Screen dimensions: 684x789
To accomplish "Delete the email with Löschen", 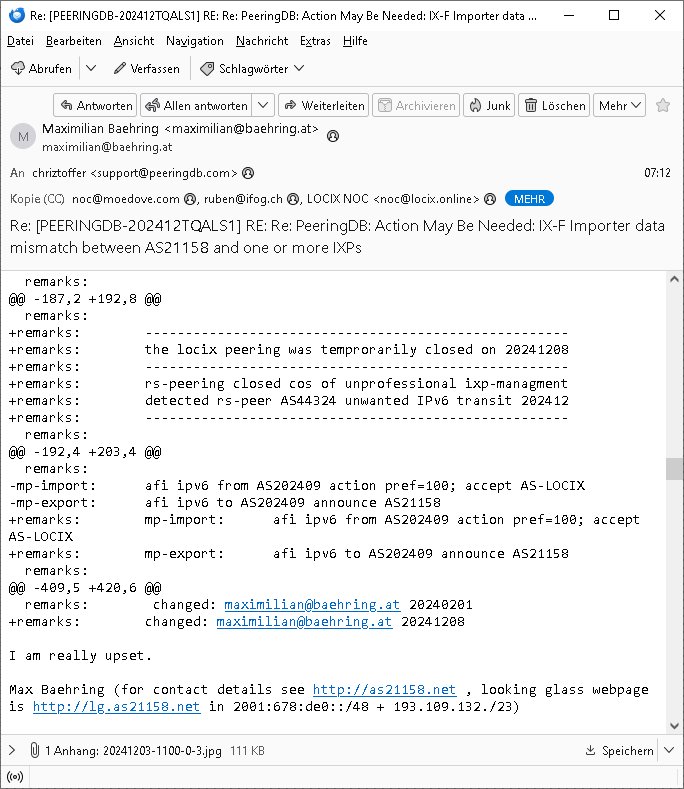I will [555, 105].
